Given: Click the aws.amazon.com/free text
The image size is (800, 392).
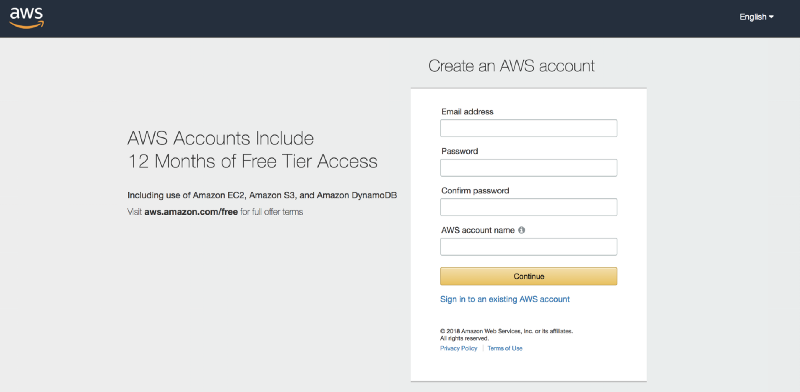Looking at the screenshot, I should pos(191,212).
